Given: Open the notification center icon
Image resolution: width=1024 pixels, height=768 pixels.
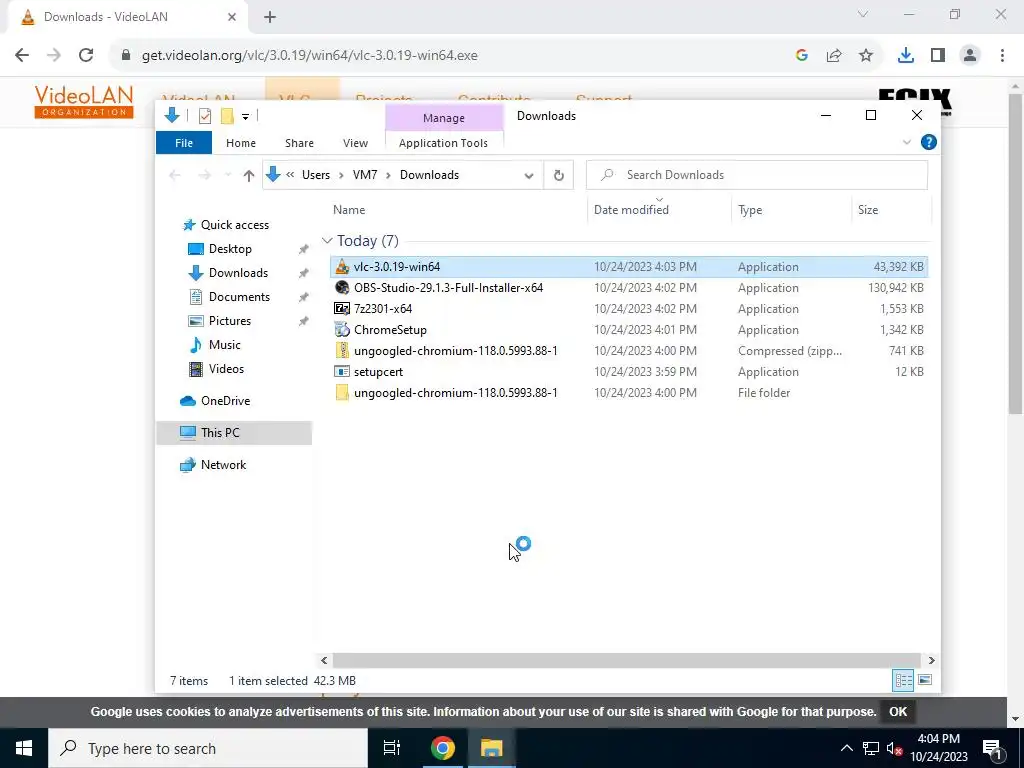Looking at the screenshot, I should coord(993,748).
